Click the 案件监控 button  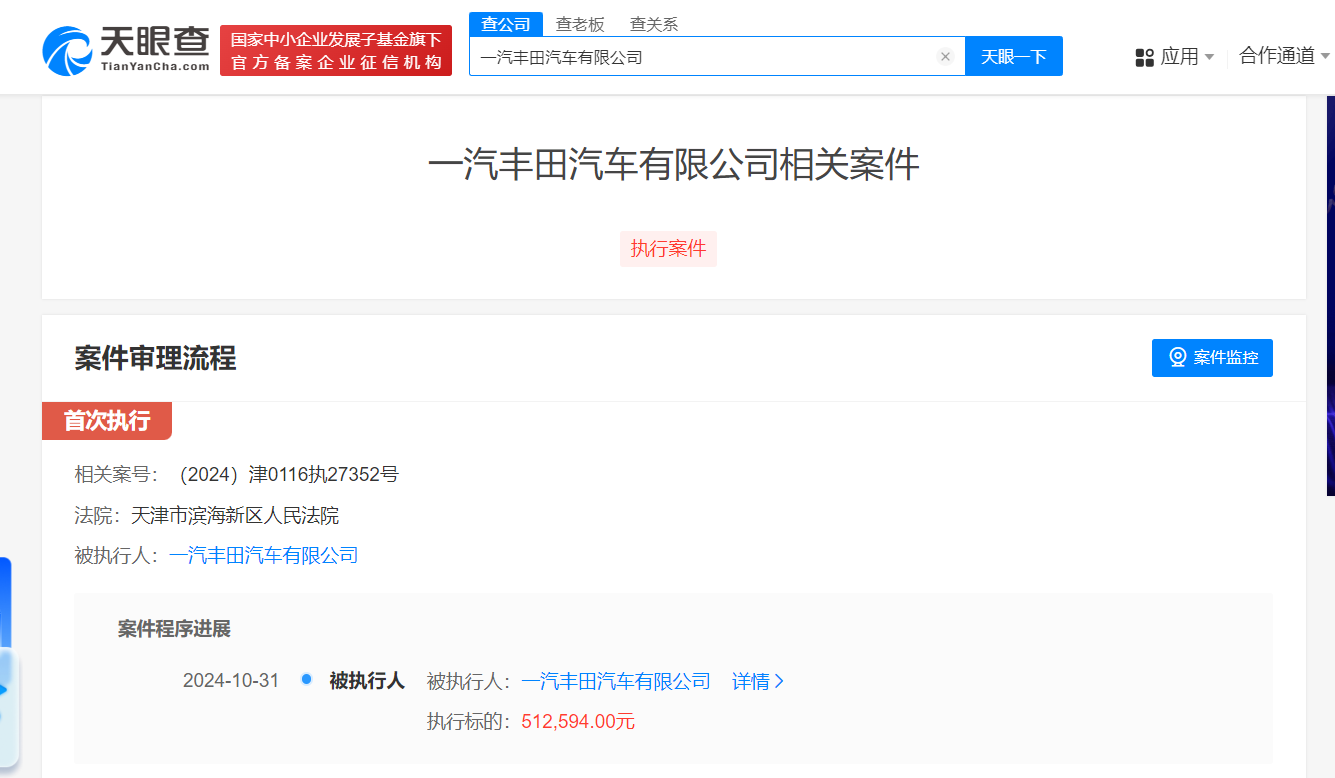tap(1212, 358)
